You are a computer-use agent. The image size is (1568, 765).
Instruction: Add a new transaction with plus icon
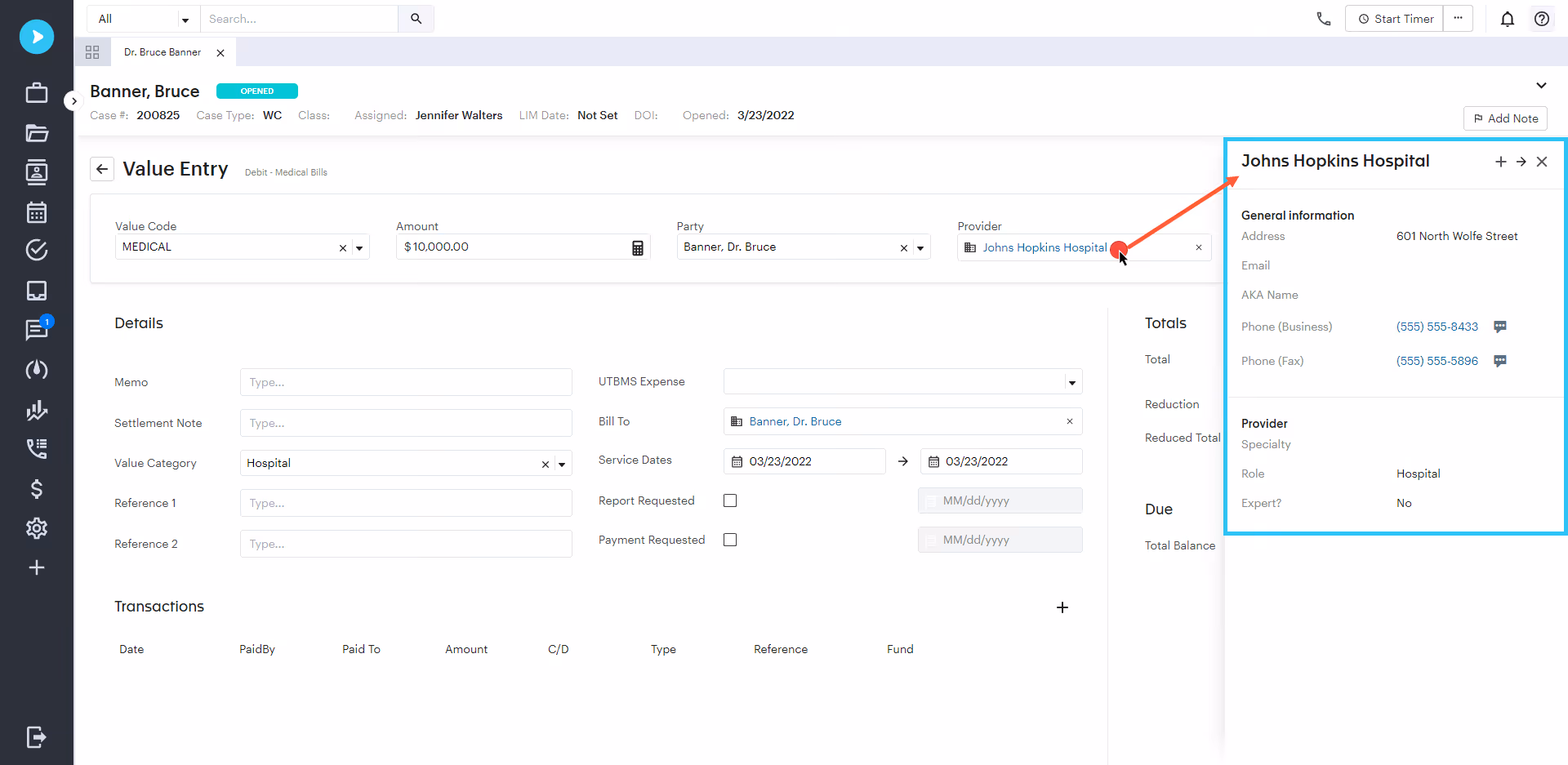(1062, 607)
